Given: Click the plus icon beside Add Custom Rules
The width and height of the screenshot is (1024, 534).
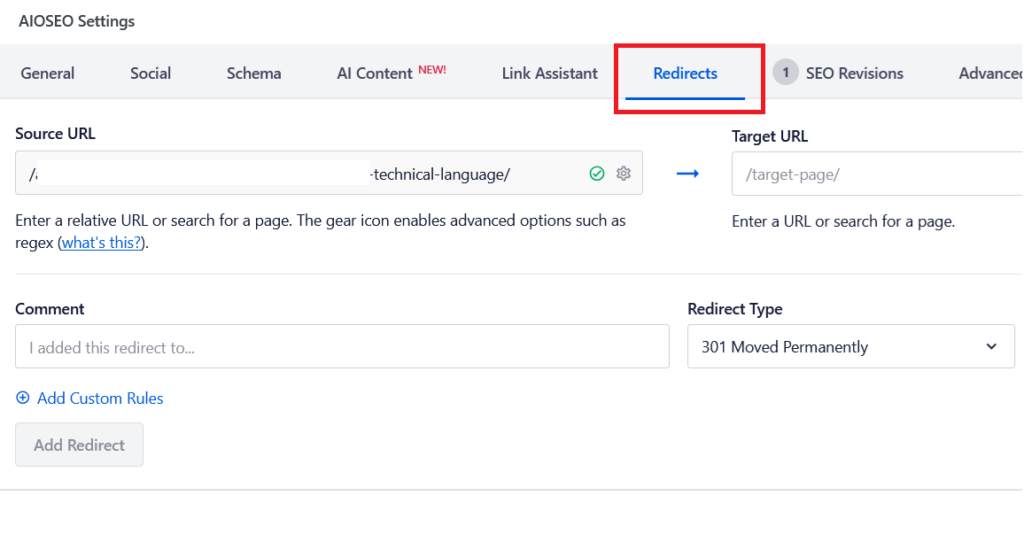Looking at the screenshot, I should (23, 398).
